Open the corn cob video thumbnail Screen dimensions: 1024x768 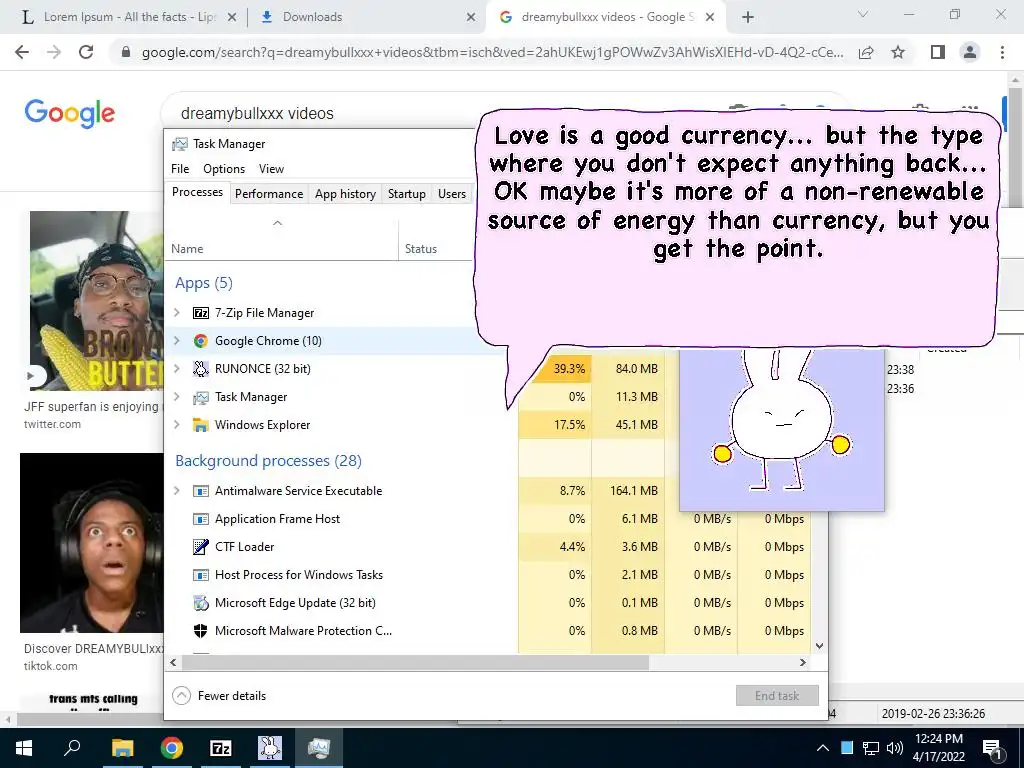(97, 300)
